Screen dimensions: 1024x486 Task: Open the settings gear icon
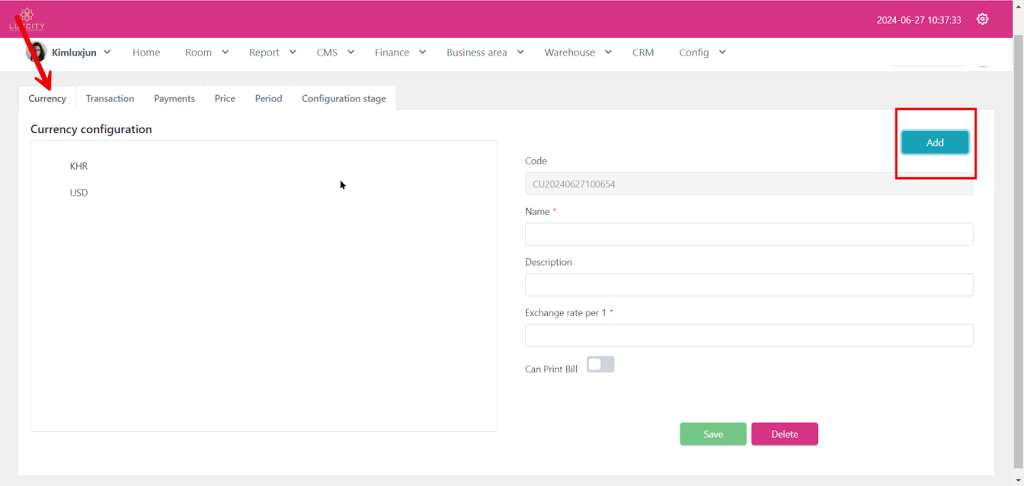982,19
